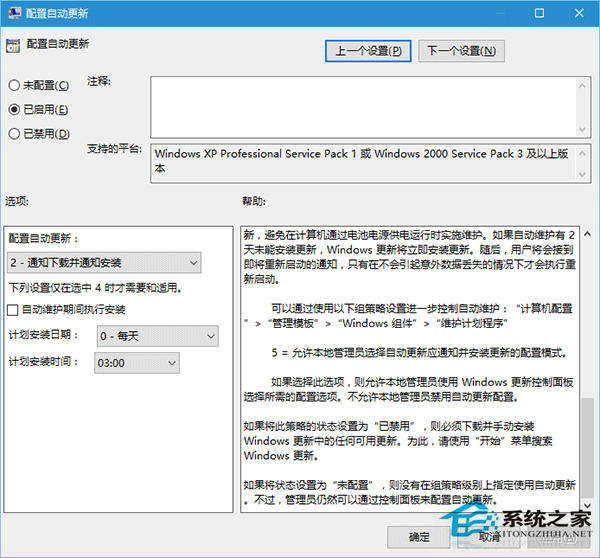Open the 计划安装时间 dropdown showing 03:00
The width and height of the screenshot is (600, 558).
(x=137, y=362)
